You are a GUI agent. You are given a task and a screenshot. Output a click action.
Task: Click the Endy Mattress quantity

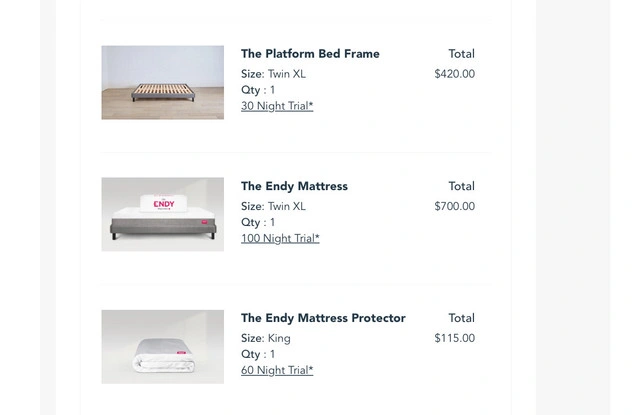tap(258, 222)
